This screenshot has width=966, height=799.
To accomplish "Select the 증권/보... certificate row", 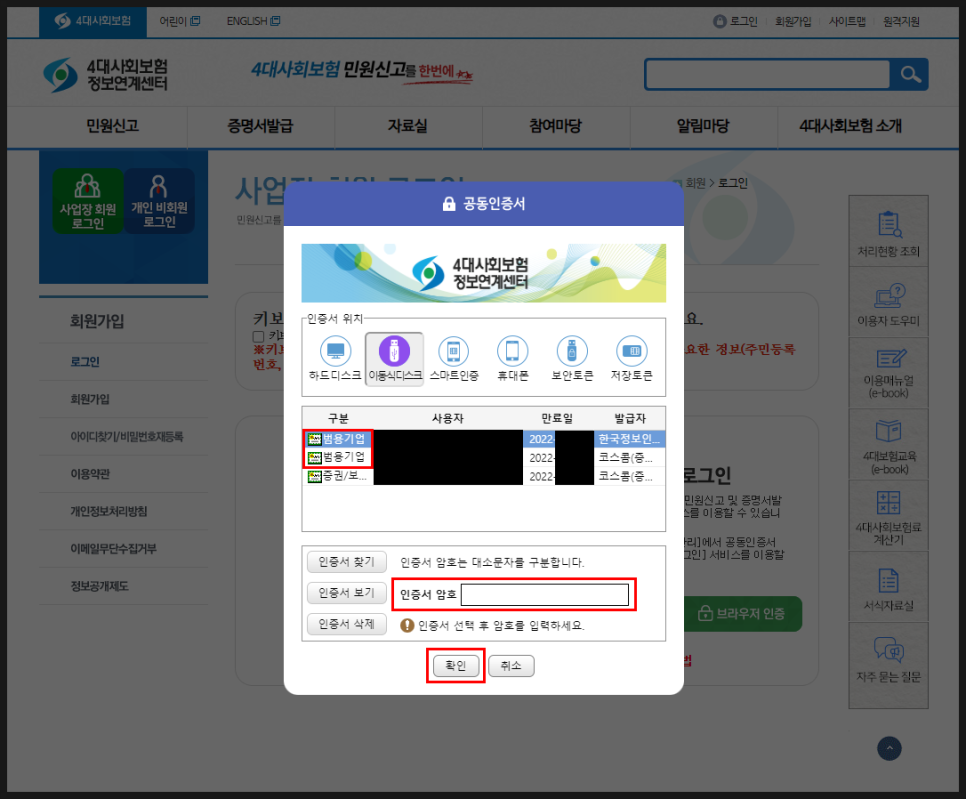I will click(x=484, y=476).
